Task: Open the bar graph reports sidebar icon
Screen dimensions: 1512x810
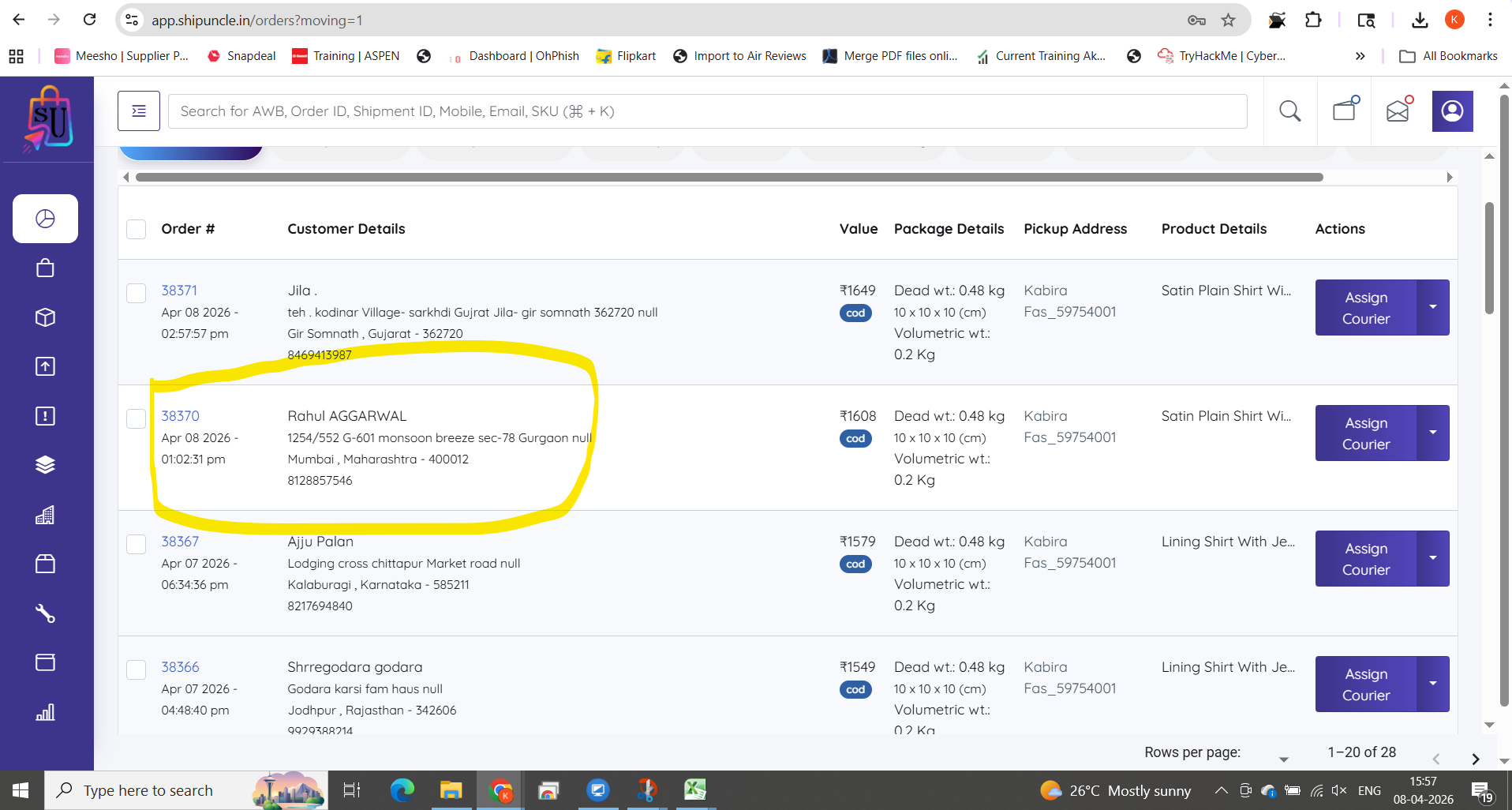Action: pyautogui.click(x=45, y=712)
